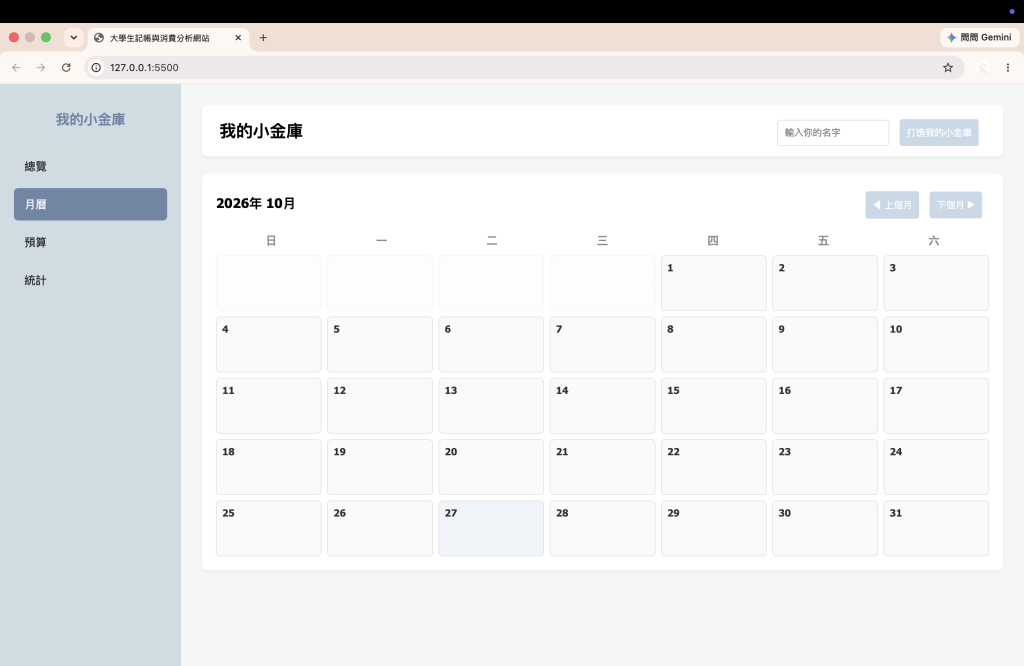Open day 13 in the calendar
The height and width of the screenshot is (666, 1024).
click(491, 405)
